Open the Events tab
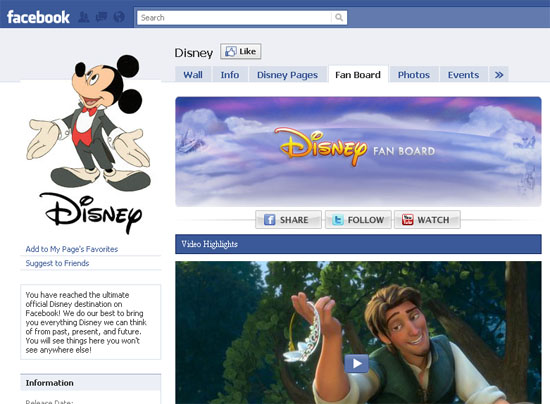 (463, 75)
